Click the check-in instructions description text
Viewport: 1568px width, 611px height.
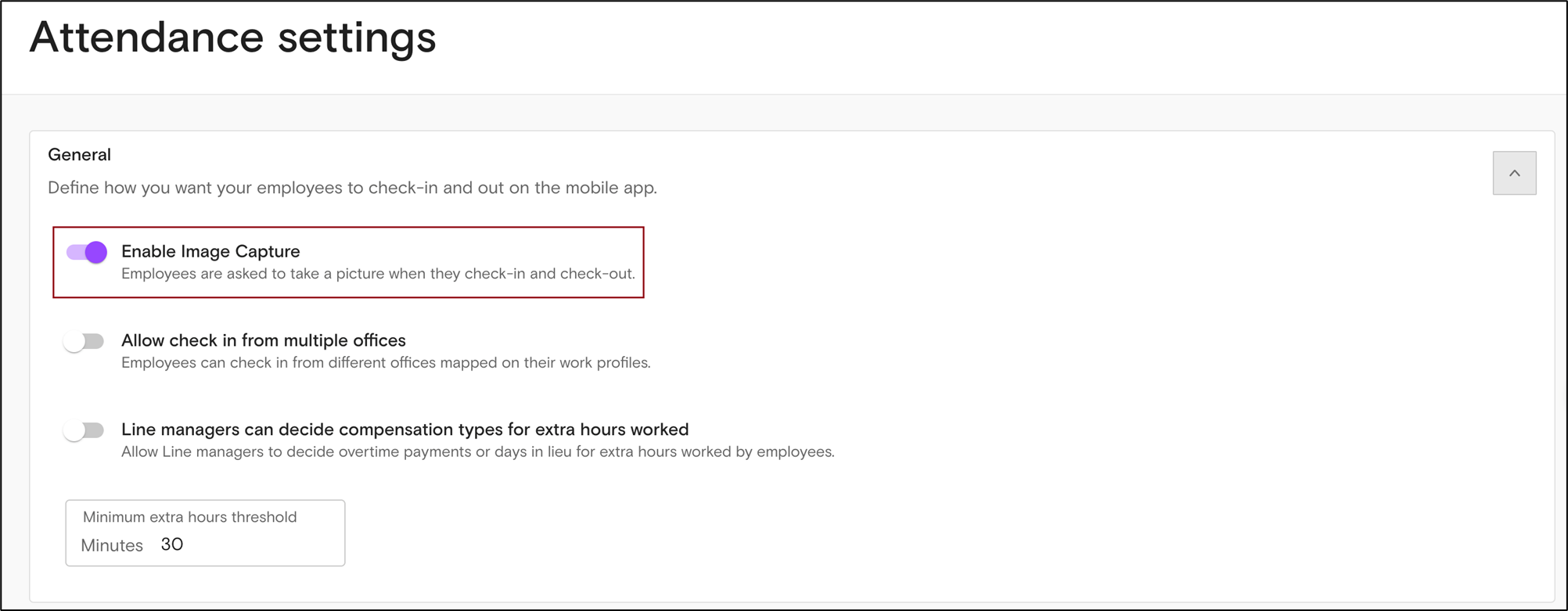click(x=353, y=187)
